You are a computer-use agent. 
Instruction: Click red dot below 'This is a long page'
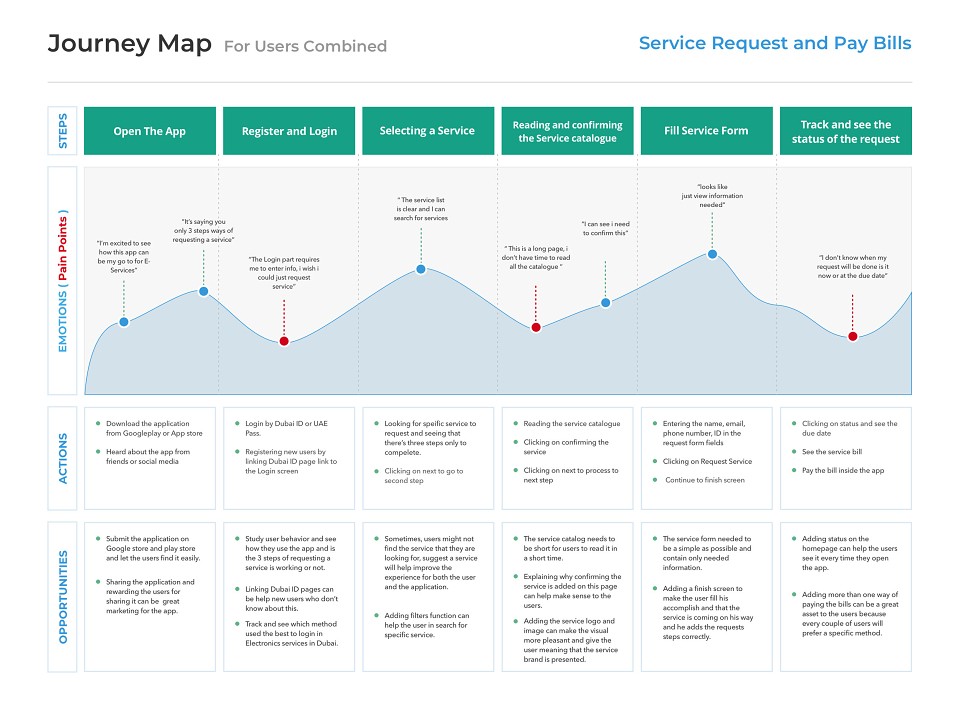pyautogui.click(x=536, y=328)
